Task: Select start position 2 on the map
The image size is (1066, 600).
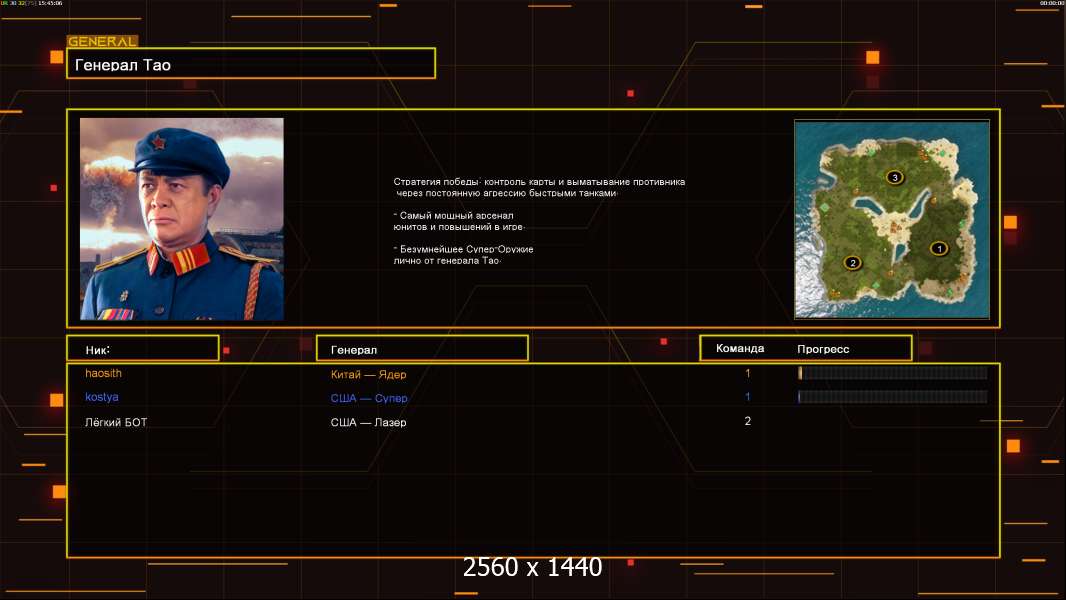Action: pyautogui.click(x=853, y=263)
